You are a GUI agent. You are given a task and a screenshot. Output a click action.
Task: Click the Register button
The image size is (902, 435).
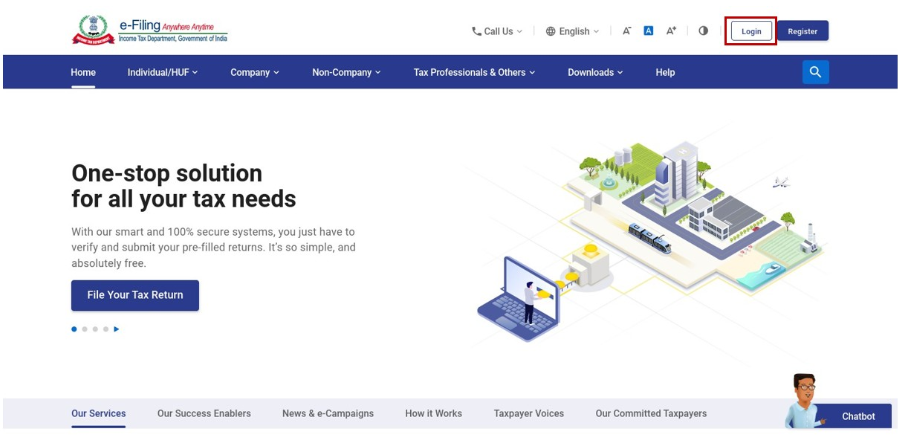[802, 31]
